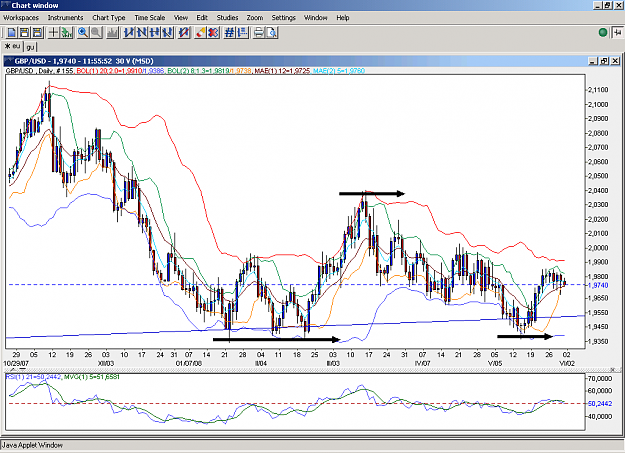The width and height of the screenshot is (625, 453).
Task: Click the grey zoom out magnifier
Action: (x=96, y=32)
